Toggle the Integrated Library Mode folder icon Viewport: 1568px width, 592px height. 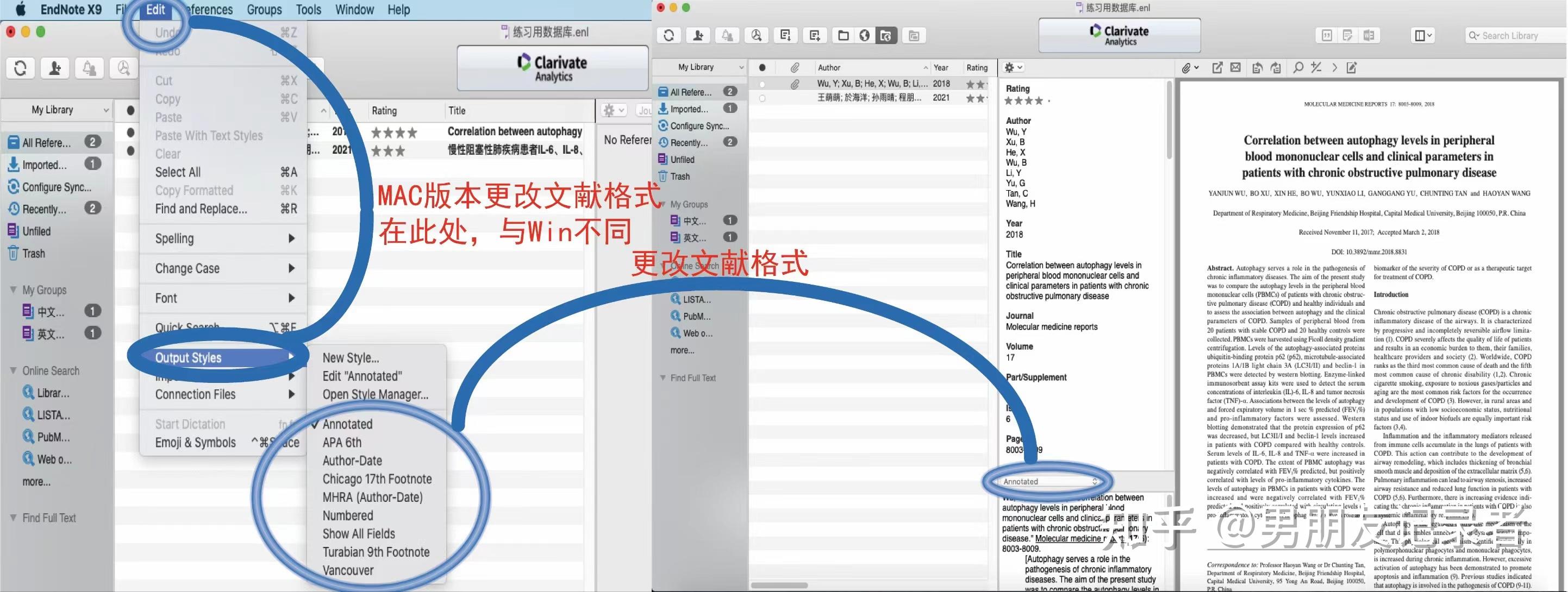[886, 35]
